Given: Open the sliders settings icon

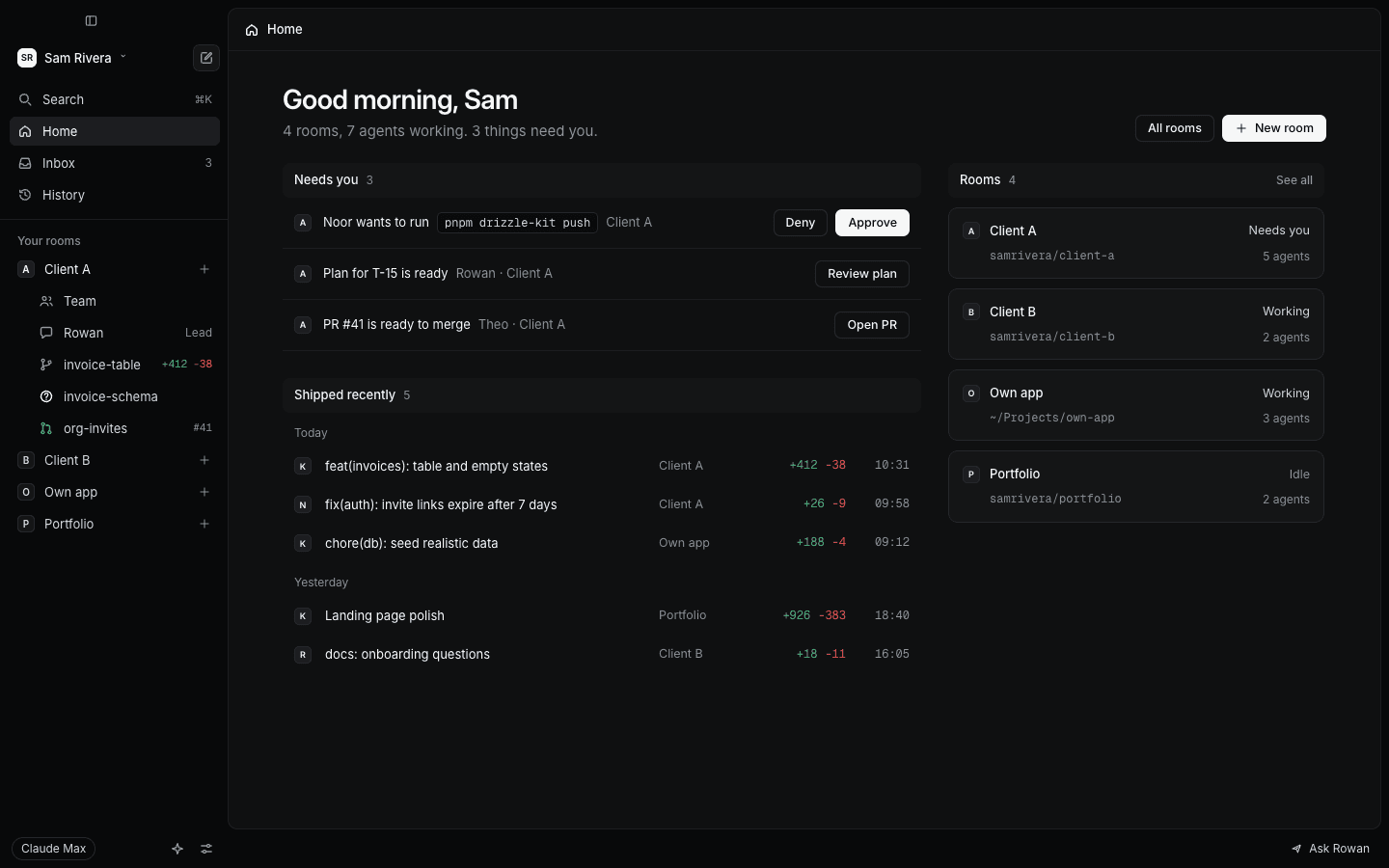Looking at the screenshot, I should 206,849.
